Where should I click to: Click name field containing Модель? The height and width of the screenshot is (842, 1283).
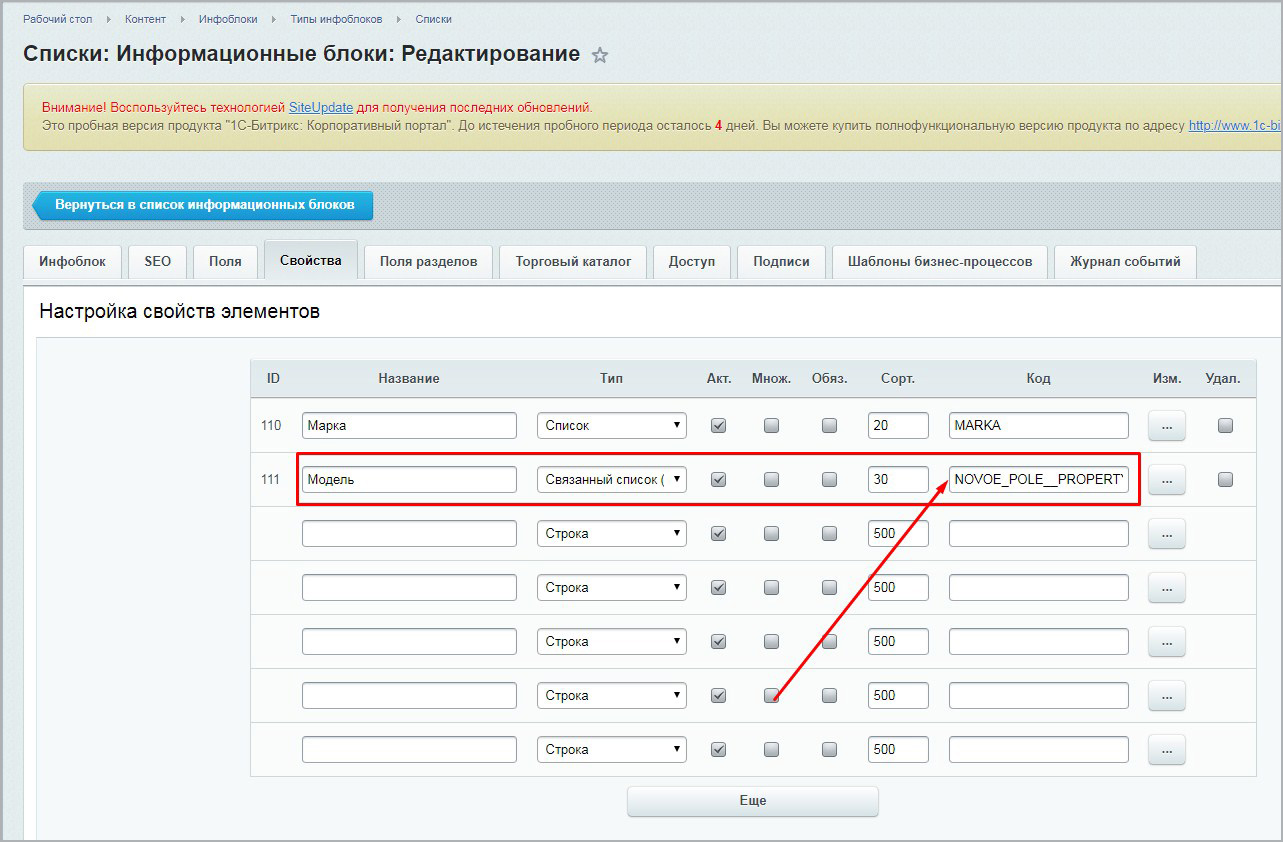point(409,479)
